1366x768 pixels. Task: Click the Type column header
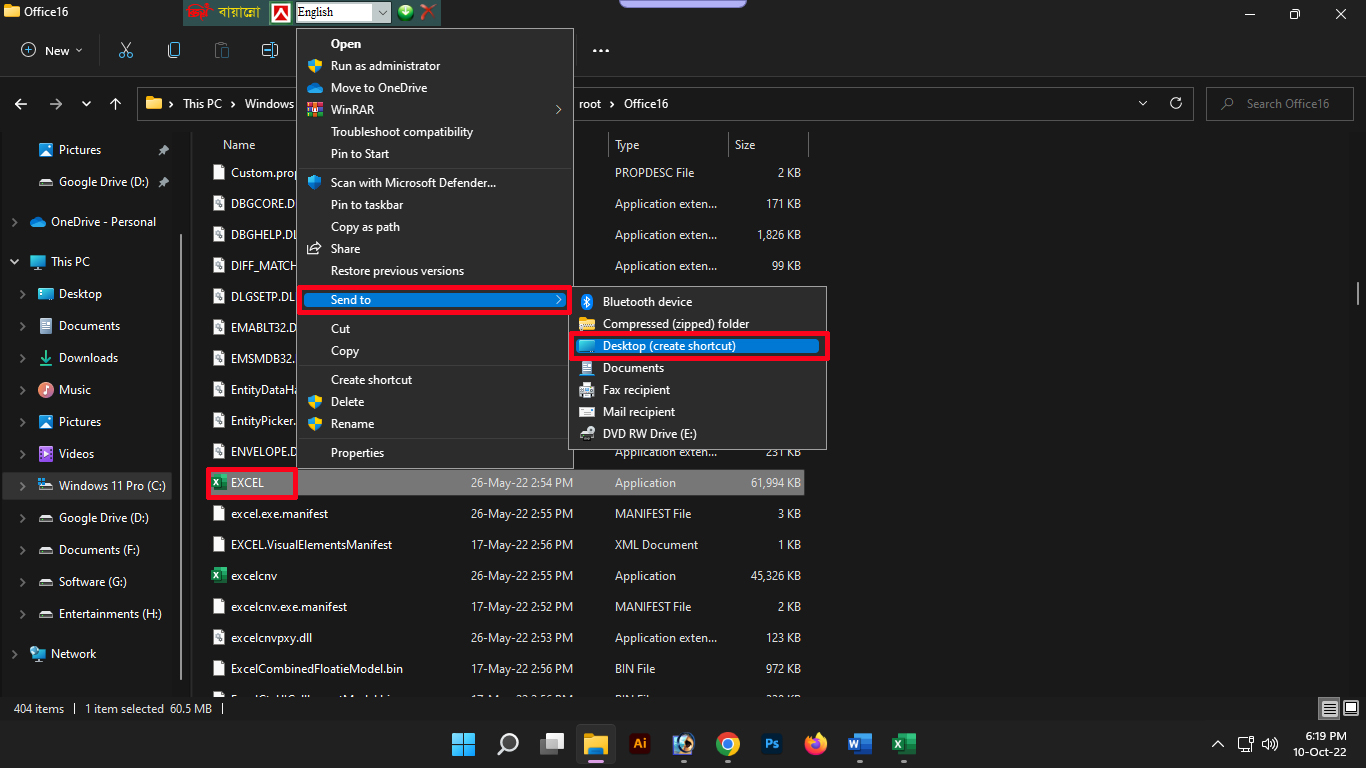click(x=627, y=145)
